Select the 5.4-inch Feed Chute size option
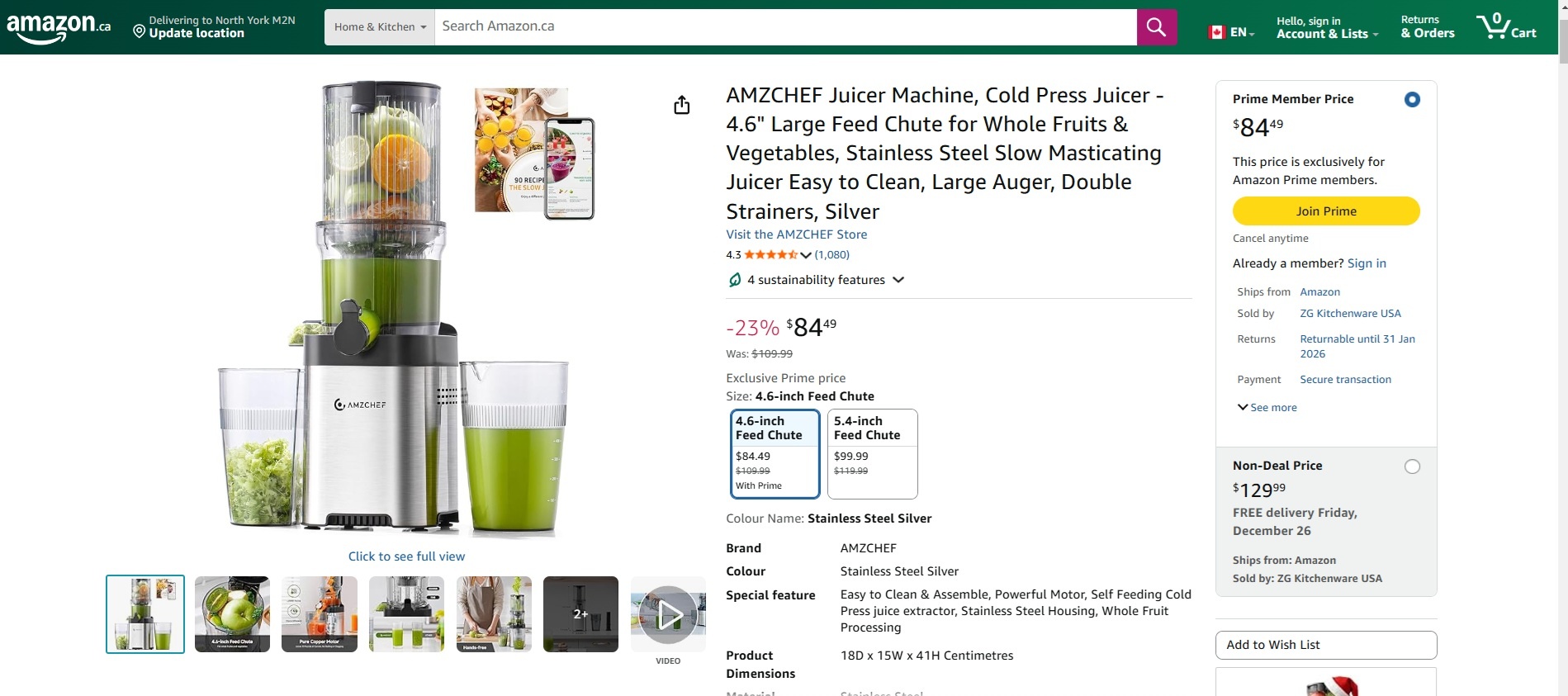The width and height of the screenshot is (1568, 696). click(x=872, y=453)
